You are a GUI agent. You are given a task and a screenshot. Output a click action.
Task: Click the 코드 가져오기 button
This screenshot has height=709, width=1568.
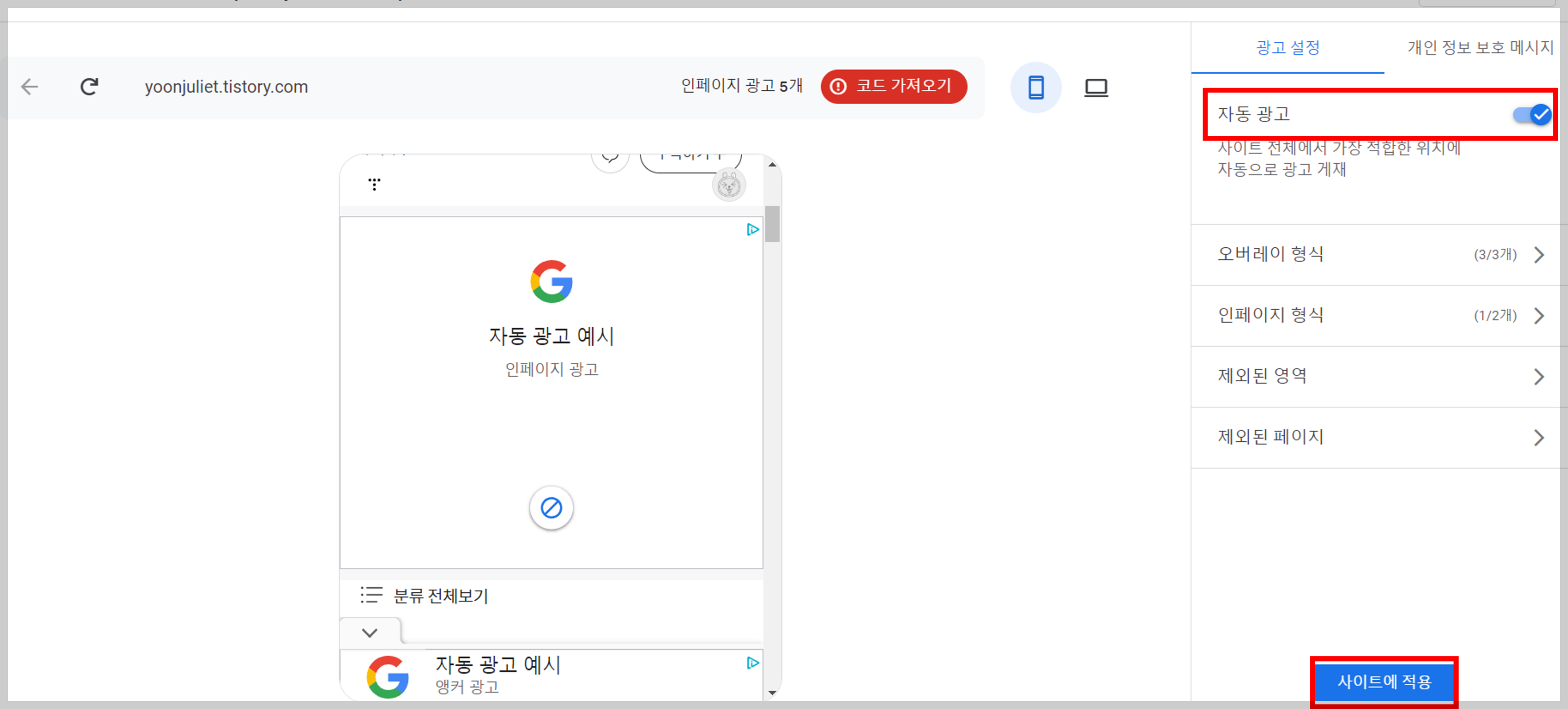894,86
